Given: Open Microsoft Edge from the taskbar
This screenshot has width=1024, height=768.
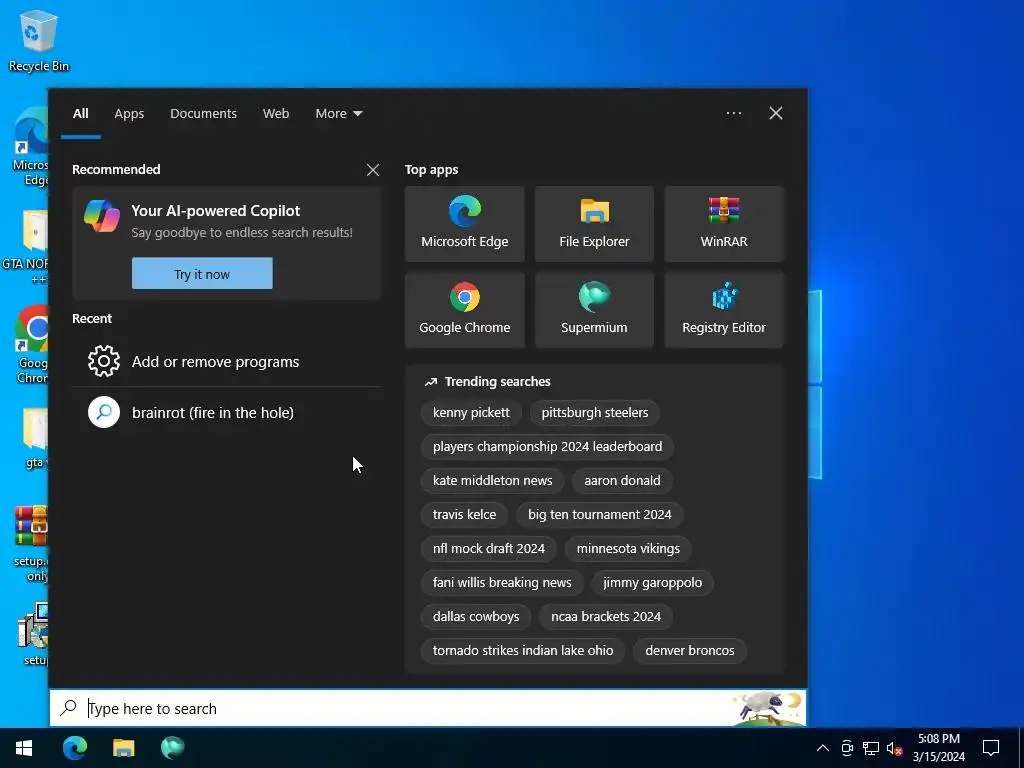Looking at the screenshot, I should tap(75, 748).
